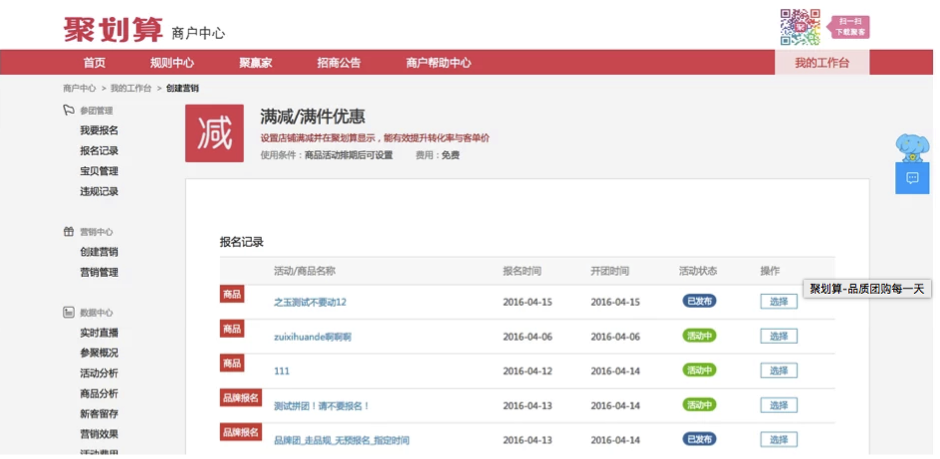940x459 pixels.
Task: Open the 规则中心 nav tab
Action: click(172, 63)
